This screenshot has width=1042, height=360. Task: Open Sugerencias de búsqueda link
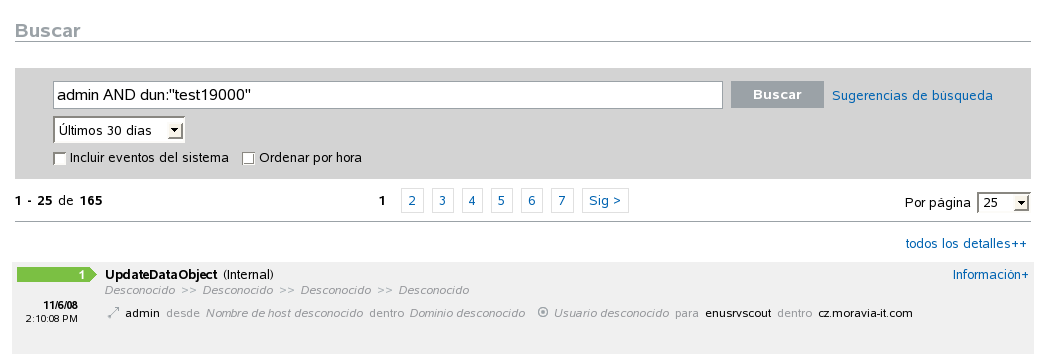point(912,96)
